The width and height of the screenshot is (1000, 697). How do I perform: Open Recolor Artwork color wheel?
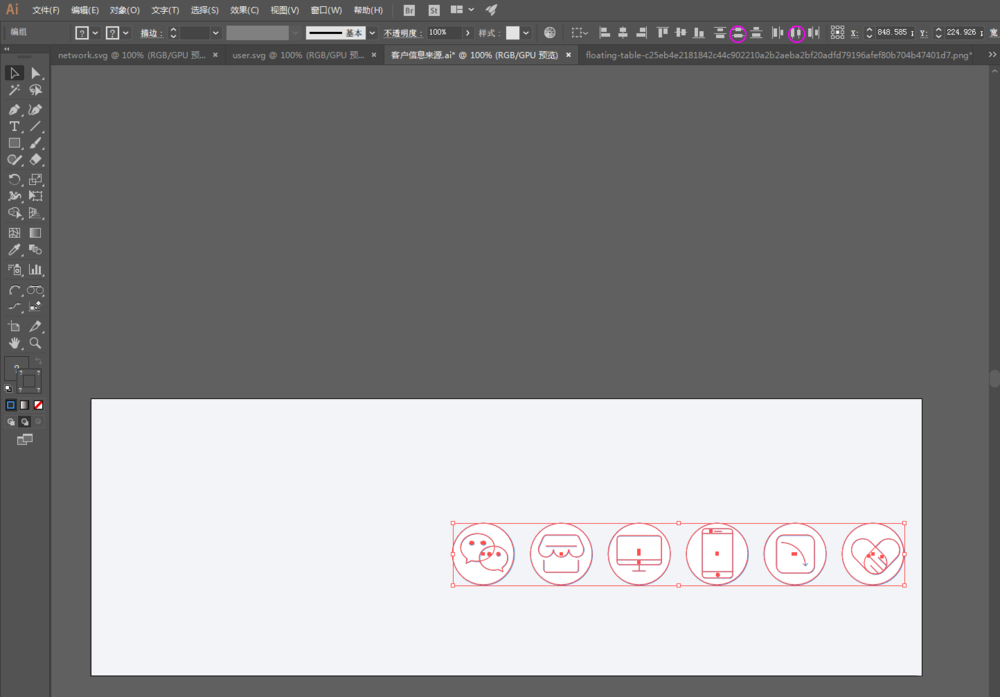pos(550,33)
